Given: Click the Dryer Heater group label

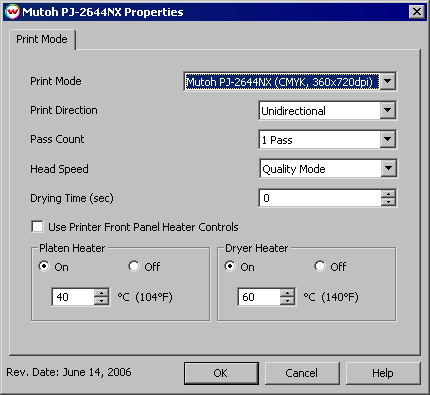Looking at the screenshot, I should pos(256,248).
